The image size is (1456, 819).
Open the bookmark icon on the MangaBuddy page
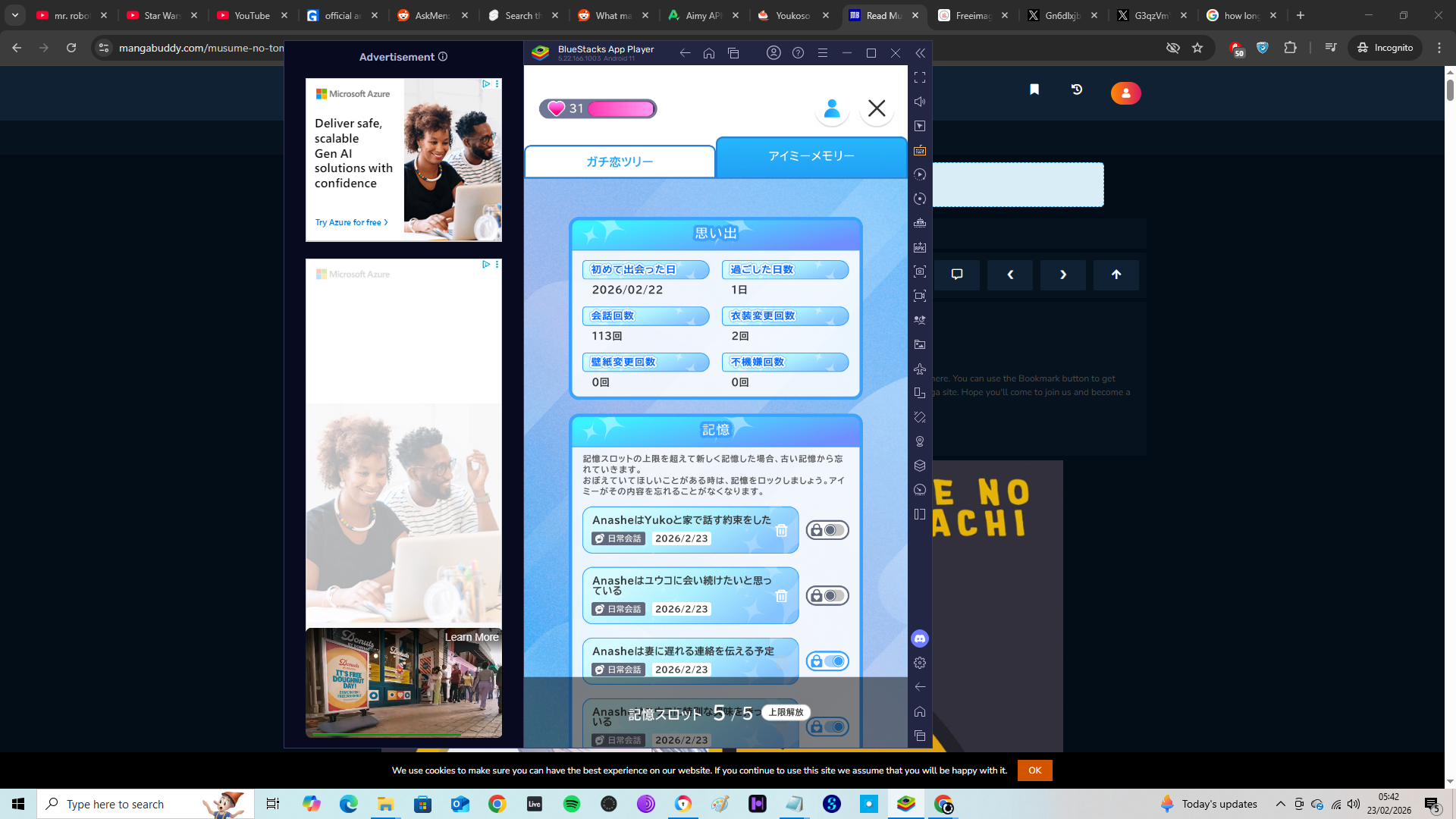pos(1034,89)
